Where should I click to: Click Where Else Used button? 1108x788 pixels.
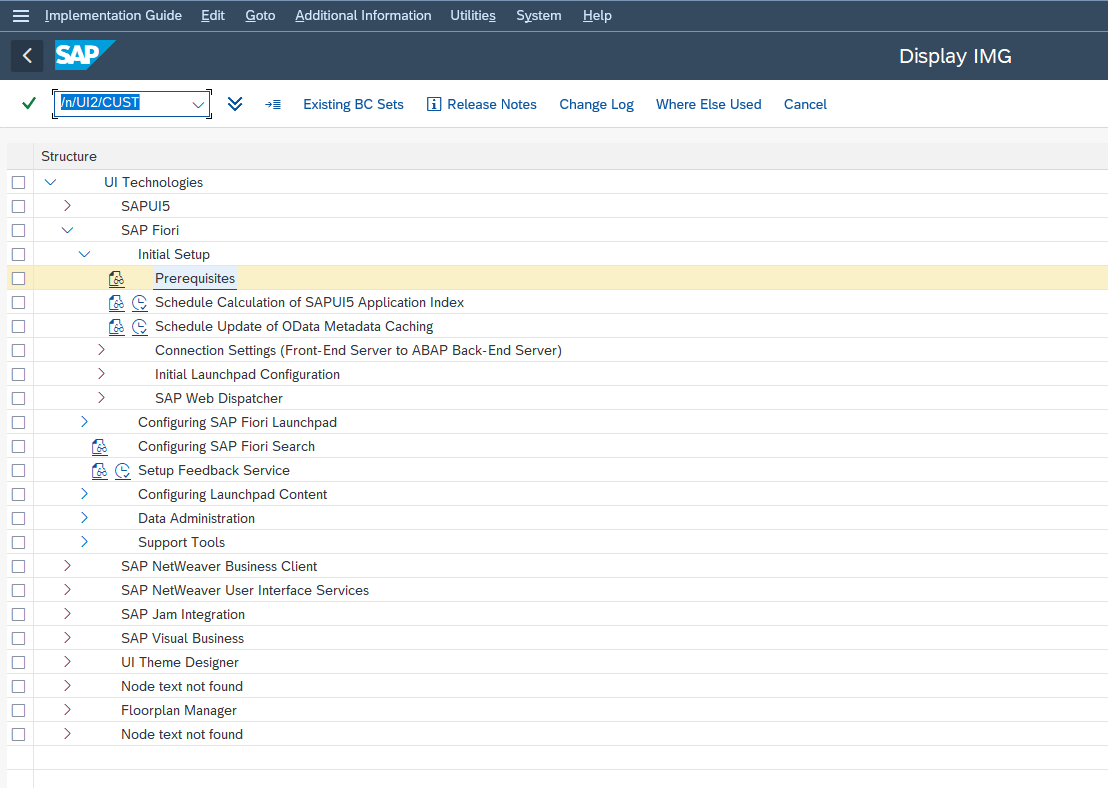[709, 105]
